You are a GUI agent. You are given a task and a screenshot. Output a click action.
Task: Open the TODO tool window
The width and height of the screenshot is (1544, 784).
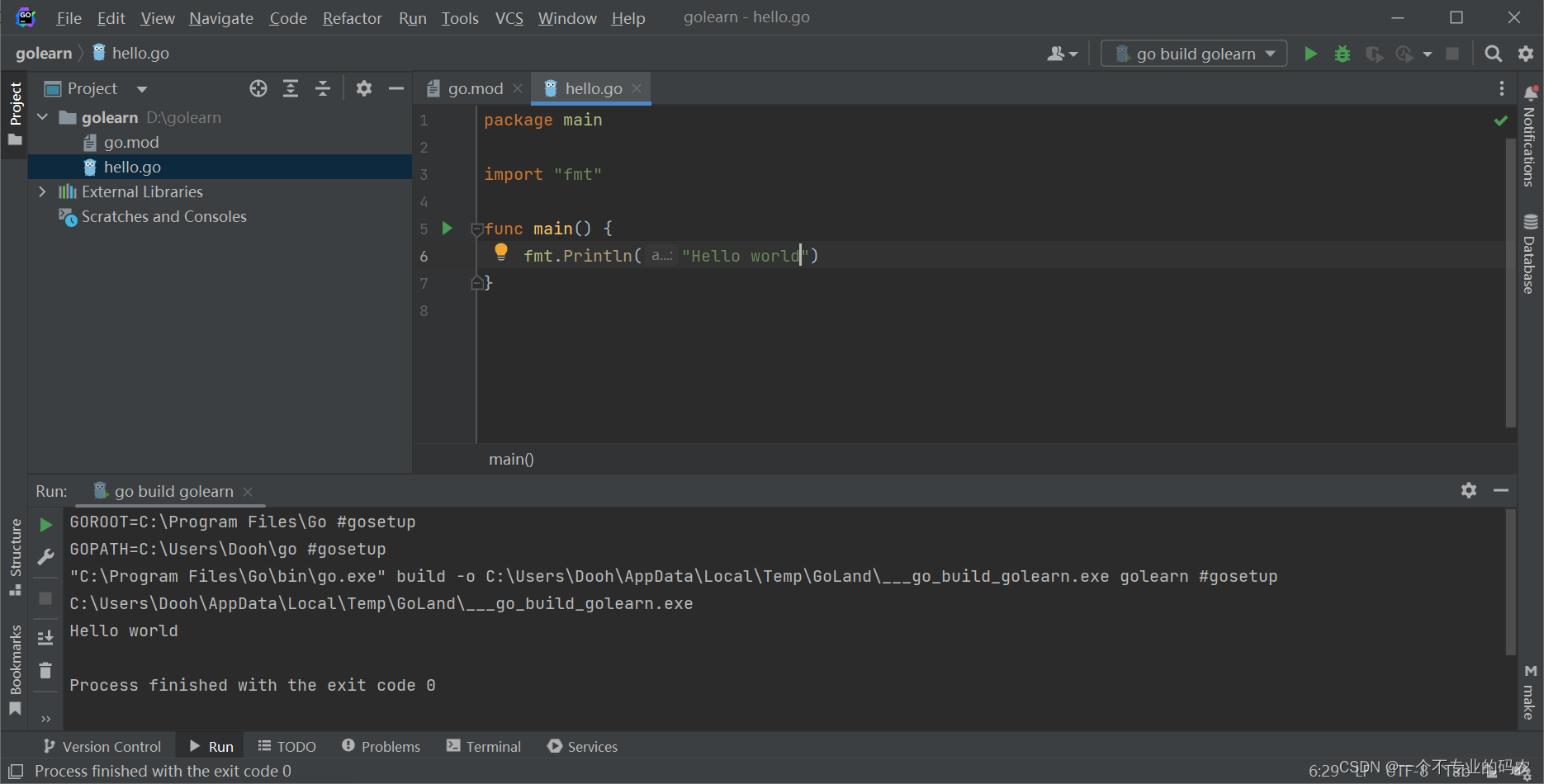click(287, 746)
